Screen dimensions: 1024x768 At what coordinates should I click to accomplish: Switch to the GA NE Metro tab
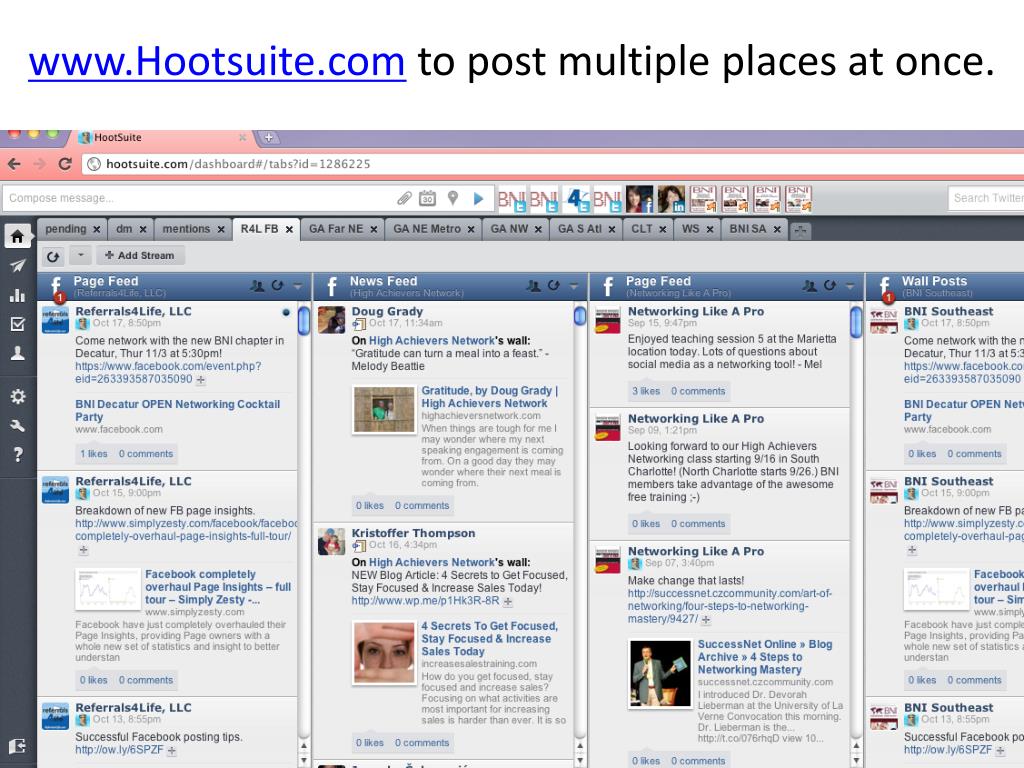click(x=427, y=229)
